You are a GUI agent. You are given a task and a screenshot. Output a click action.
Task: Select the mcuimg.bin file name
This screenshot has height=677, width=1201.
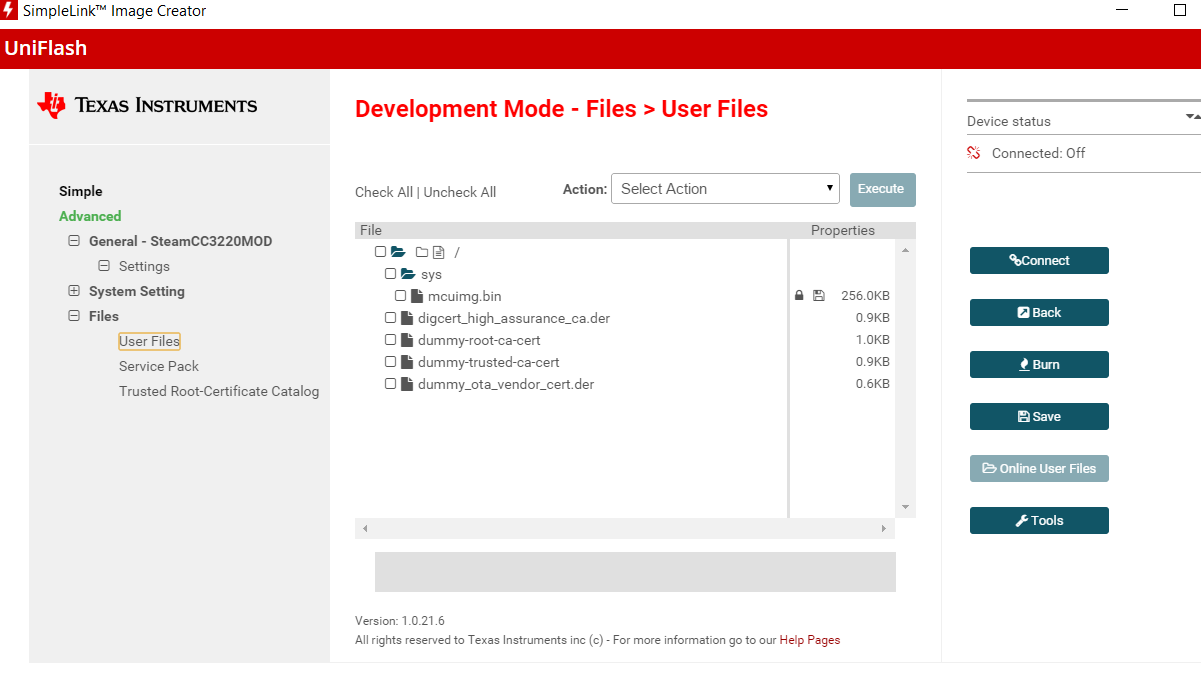click(465, 296)
